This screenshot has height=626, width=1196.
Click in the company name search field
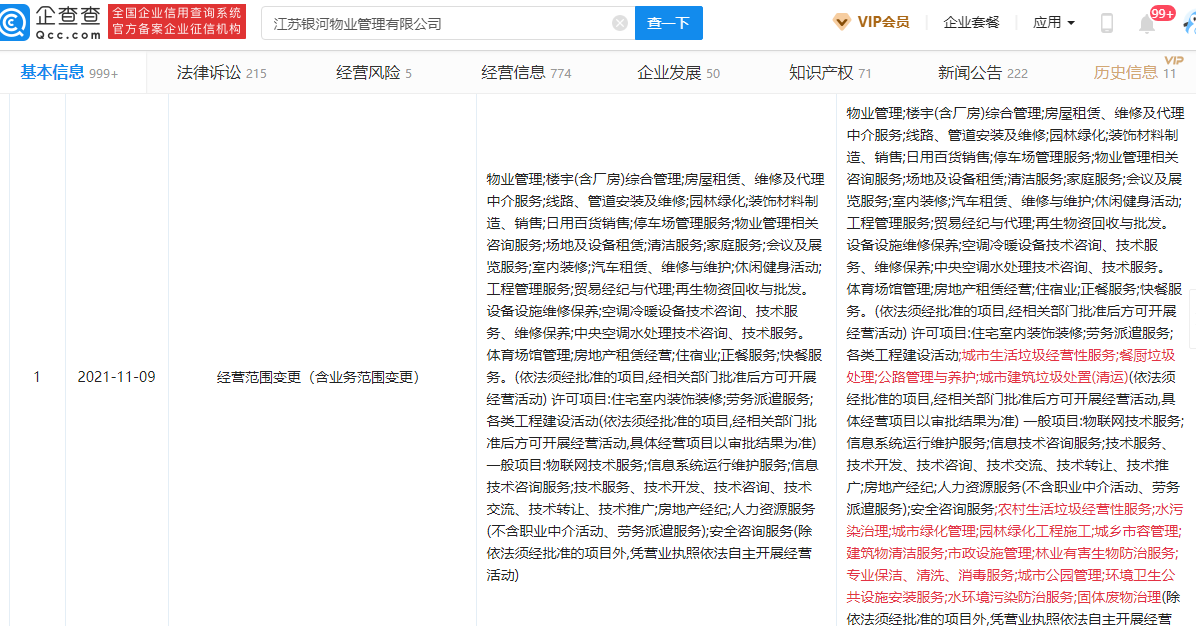coord(440,23)
